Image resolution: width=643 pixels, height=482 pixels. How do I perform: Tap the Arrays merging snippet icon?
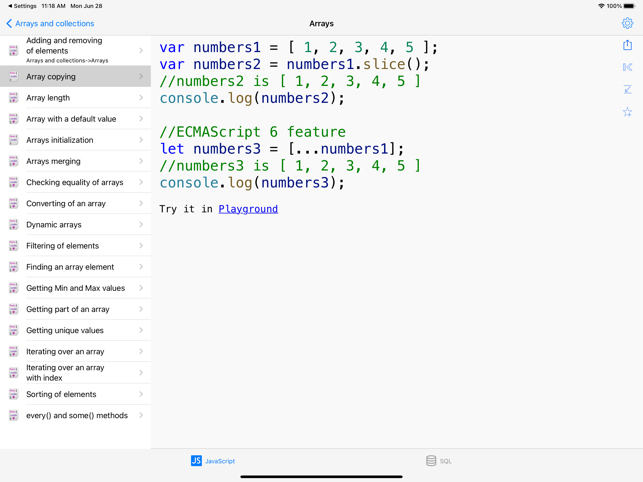tap(13, 161)
